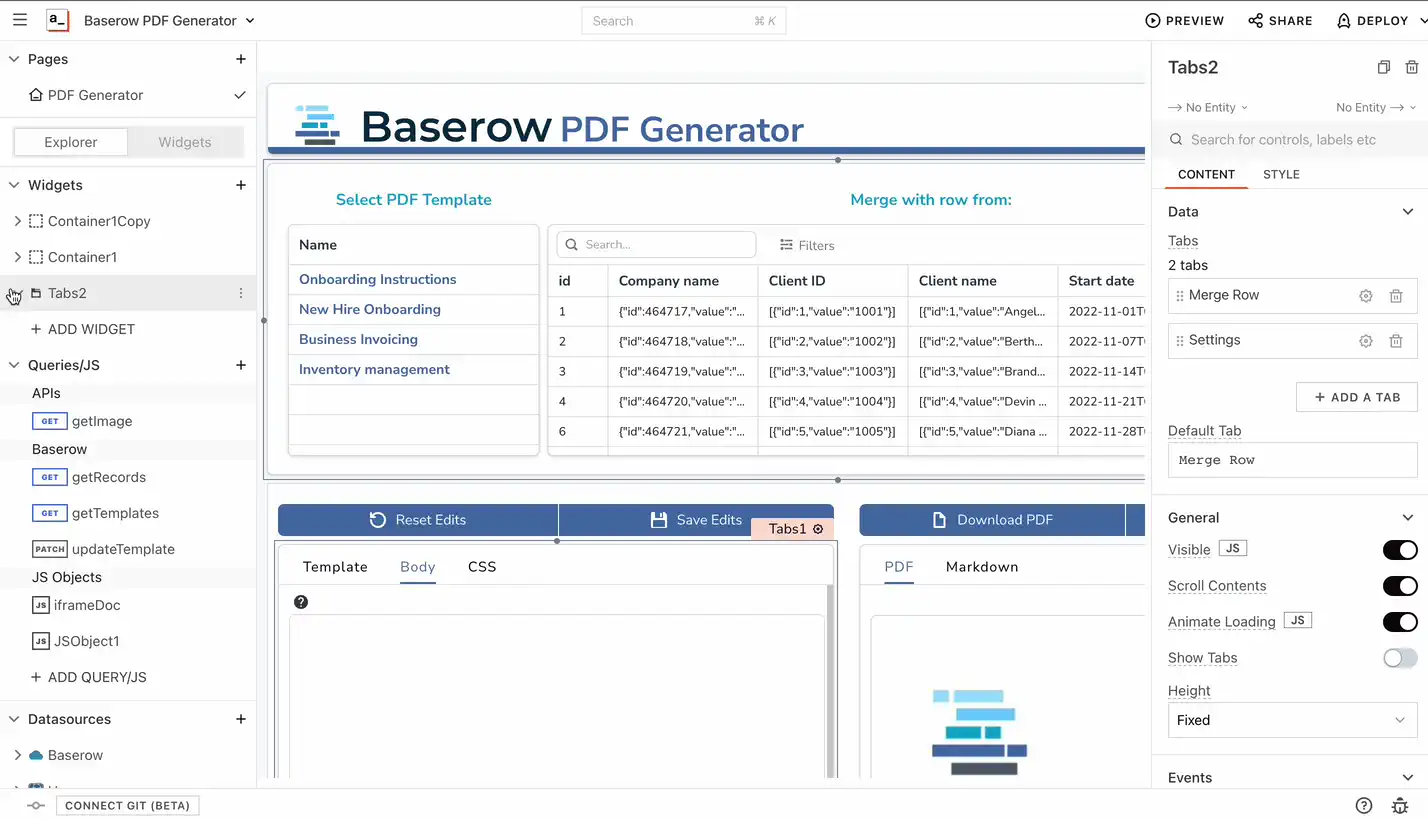1428x819 pixels.
Task: Enable the Show Tabs toggle
Action: coord(1397,658)
